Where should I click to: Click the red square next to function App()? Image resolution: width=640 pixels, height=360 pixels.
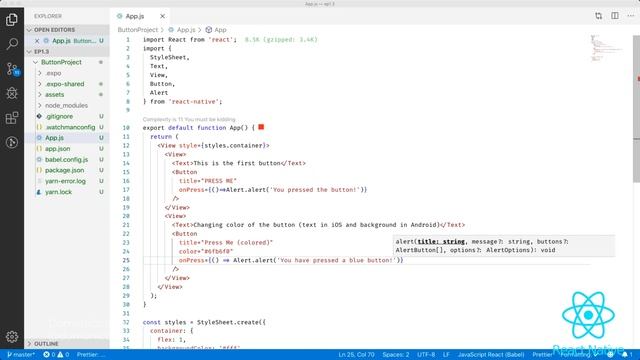coord(261,127)
